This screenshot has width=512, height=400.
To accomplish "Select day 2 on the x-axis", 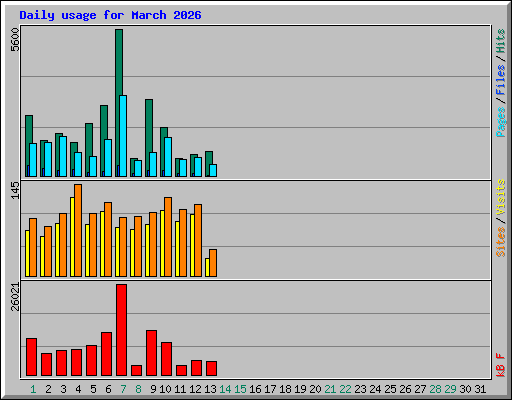I will tap(48, 389).
